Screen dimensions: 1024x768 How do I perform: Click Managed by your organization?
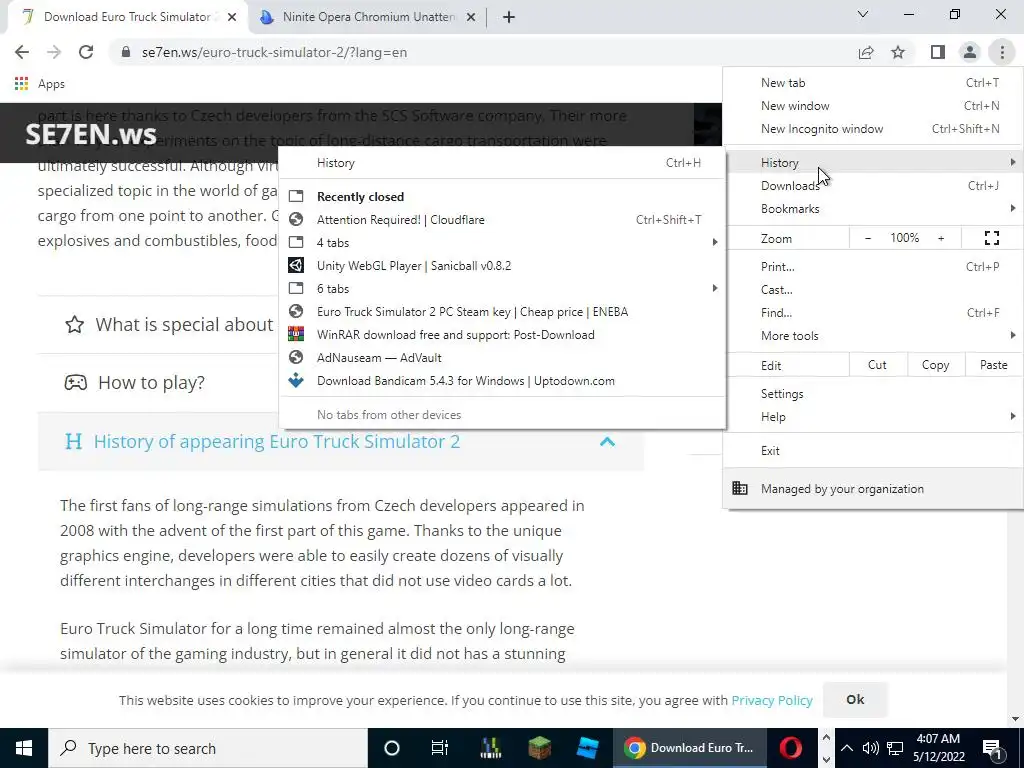873,489
